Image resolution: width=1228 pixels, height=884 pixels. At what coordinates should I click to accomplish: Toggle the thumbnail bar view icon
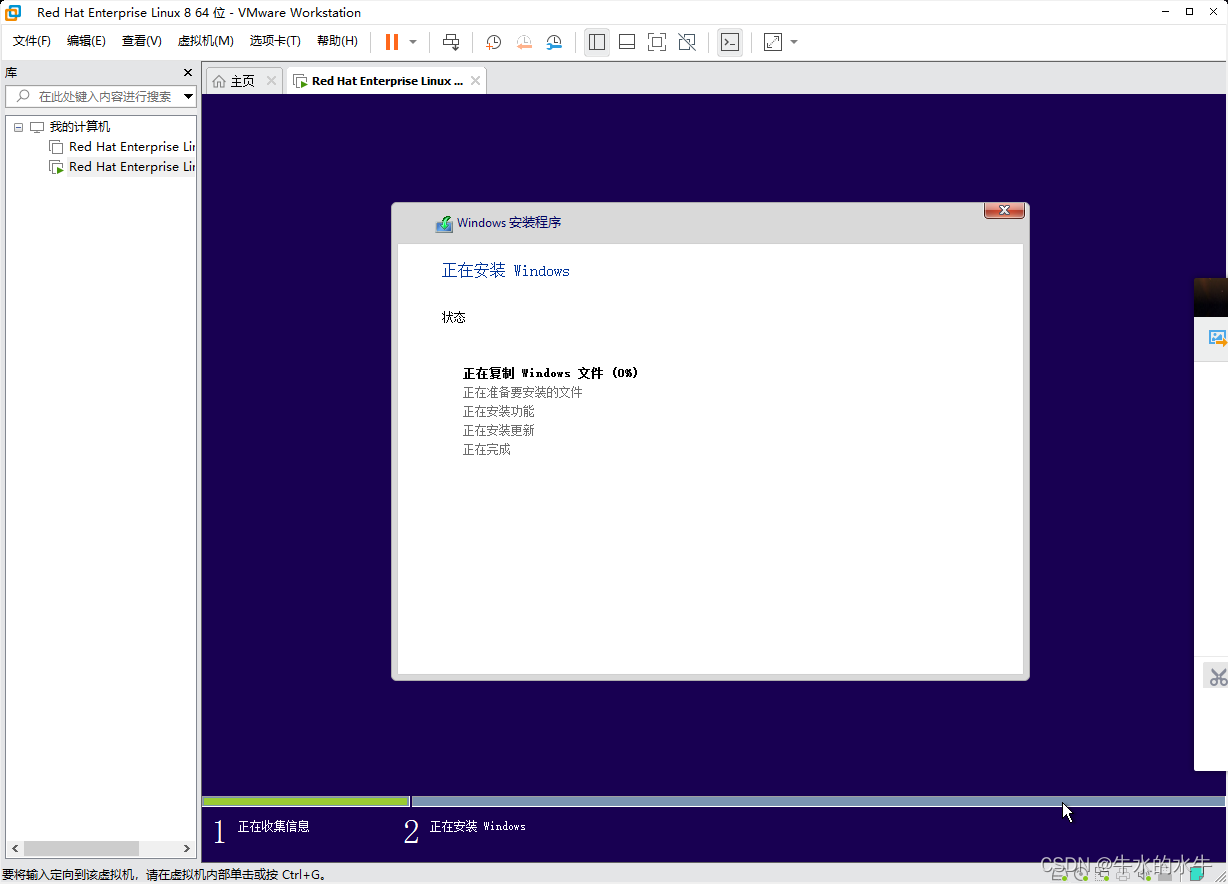pos(627,42)
